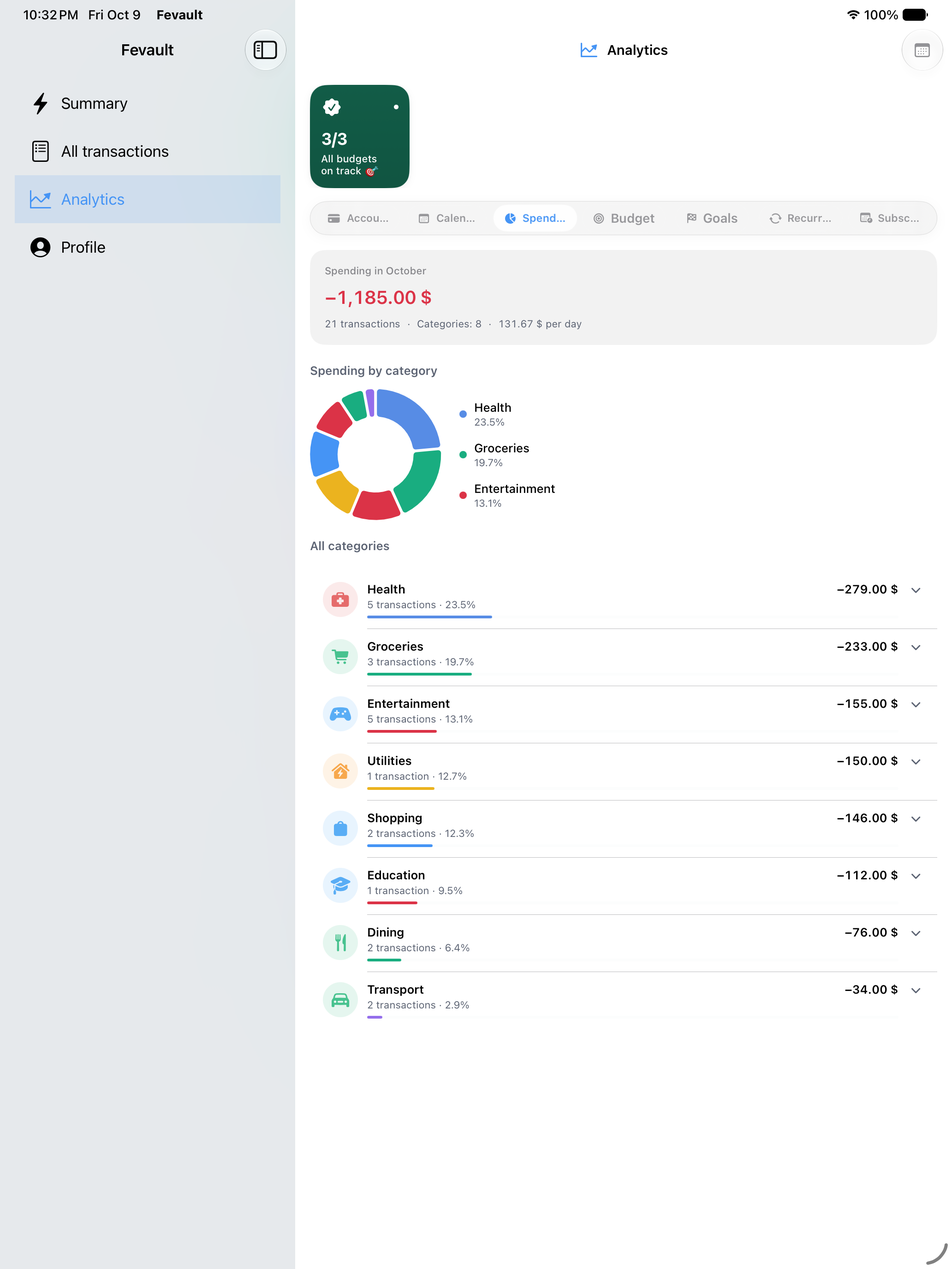Expand the Utilities category chevron

click(x=915, y=761)
